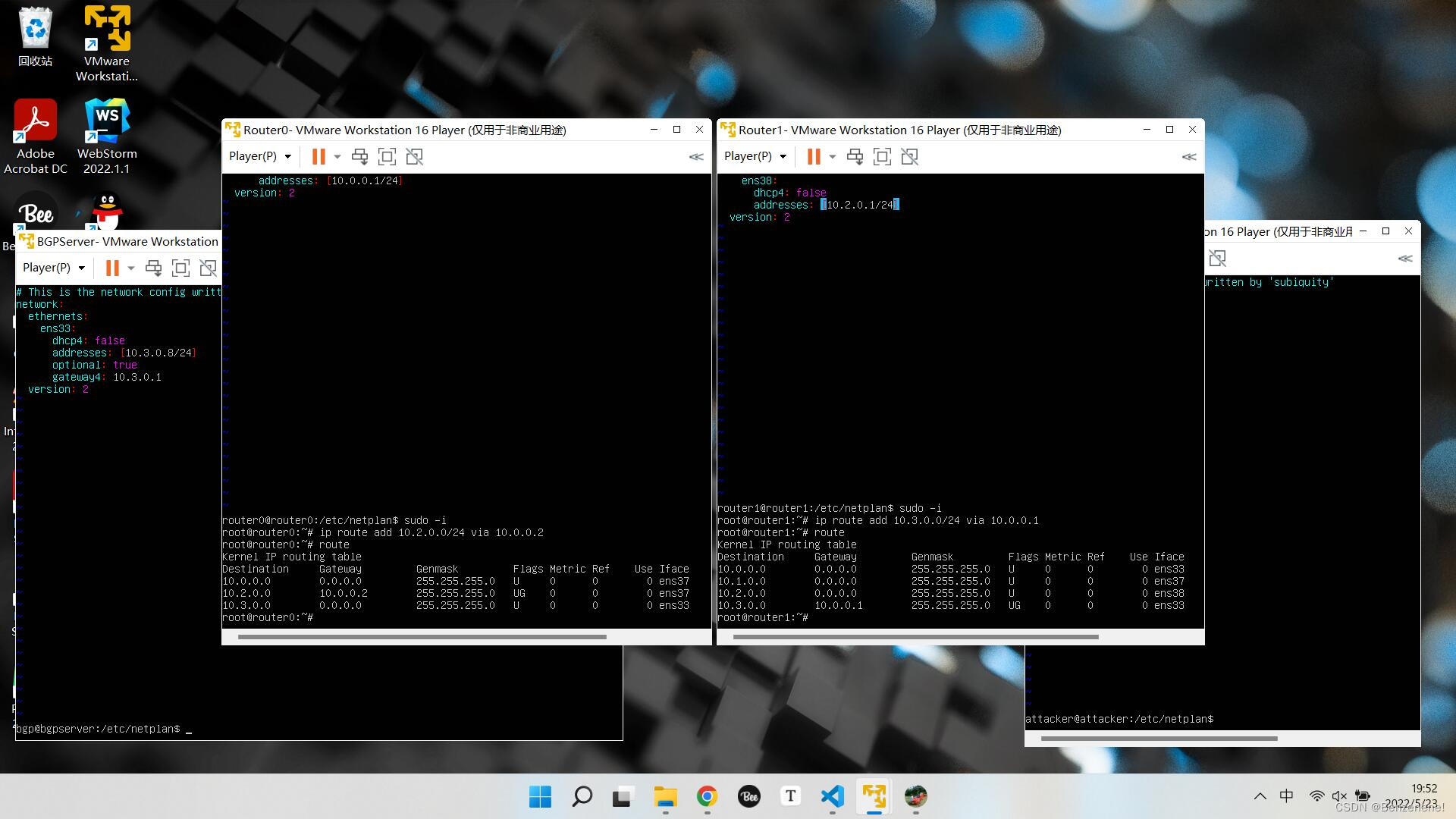The height and width of the screenshot is (819, 1456).
Task: Open Google Chrome from taskbar
Action: [707, 796]
